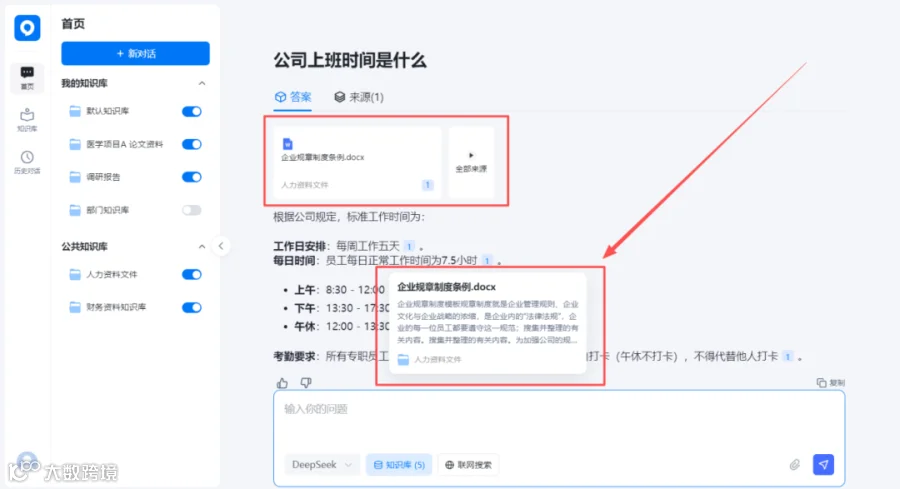Image resolution: width=900 pixels, height=489 pixels.
Task: Click citation marker after 每周工作五天
Action: pyautogui.click(x=409, y=246)
